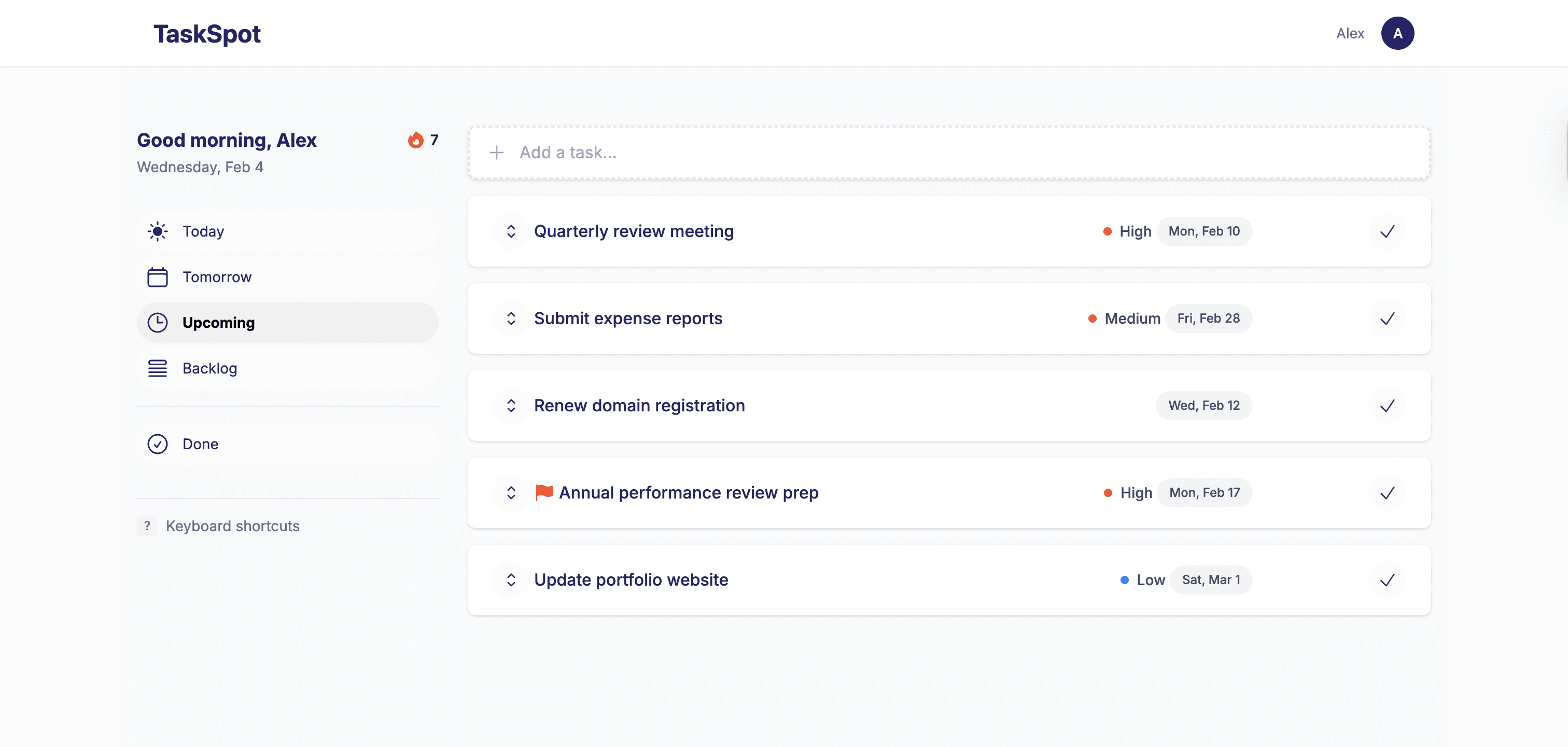Open Alex's profile avatar
The width and height of the screenshot is (1568, 747).
click(x=1397, y=33)
